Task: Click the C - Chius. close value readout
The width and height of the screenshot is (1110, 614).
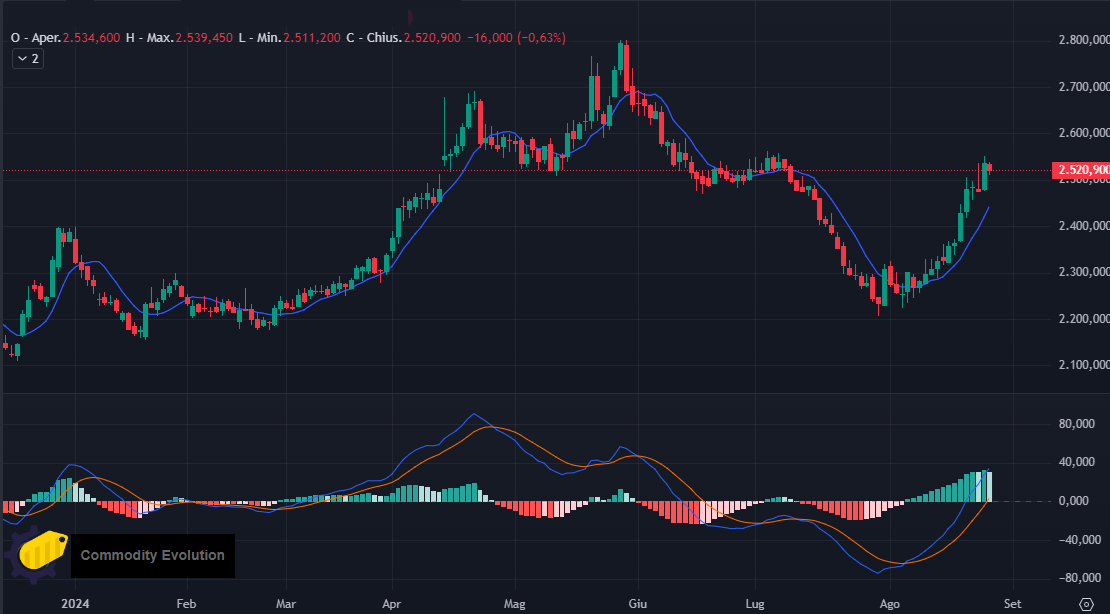Action: point(433,38)
